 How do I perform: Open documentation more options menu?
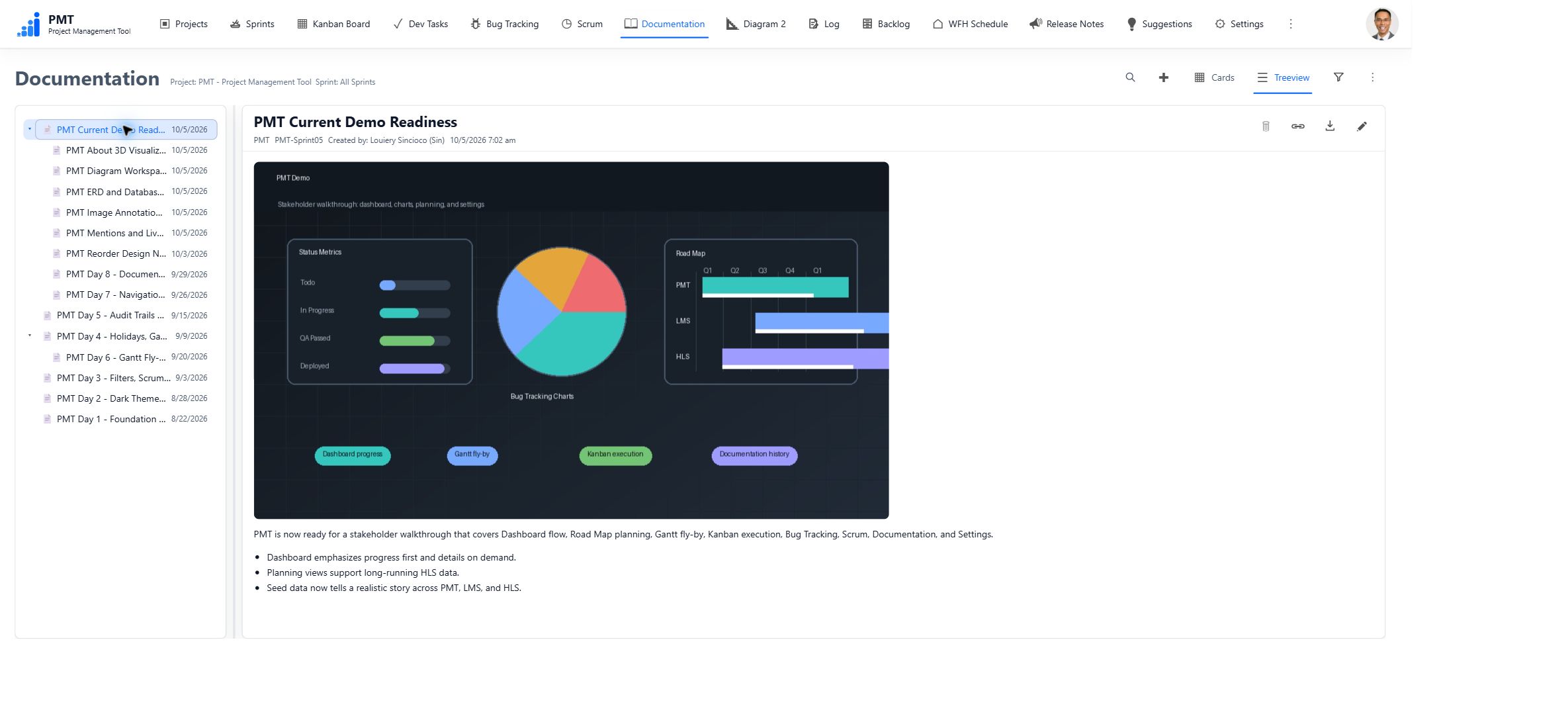click(x=1372, y=77)
